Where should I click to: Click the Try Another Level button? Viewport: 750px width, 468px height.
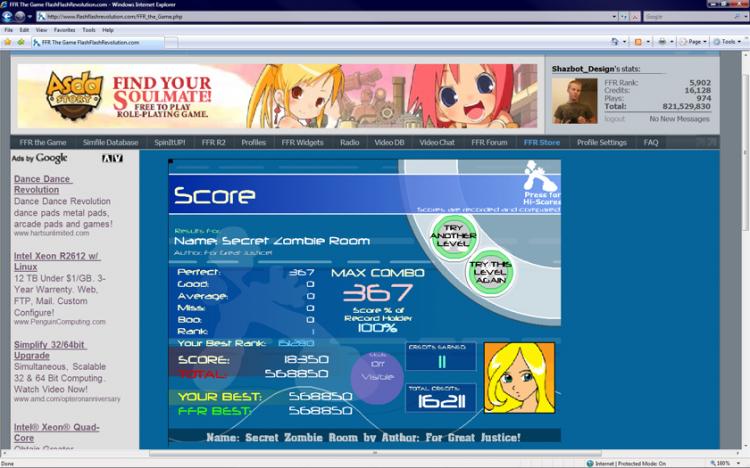pos(452,237)
